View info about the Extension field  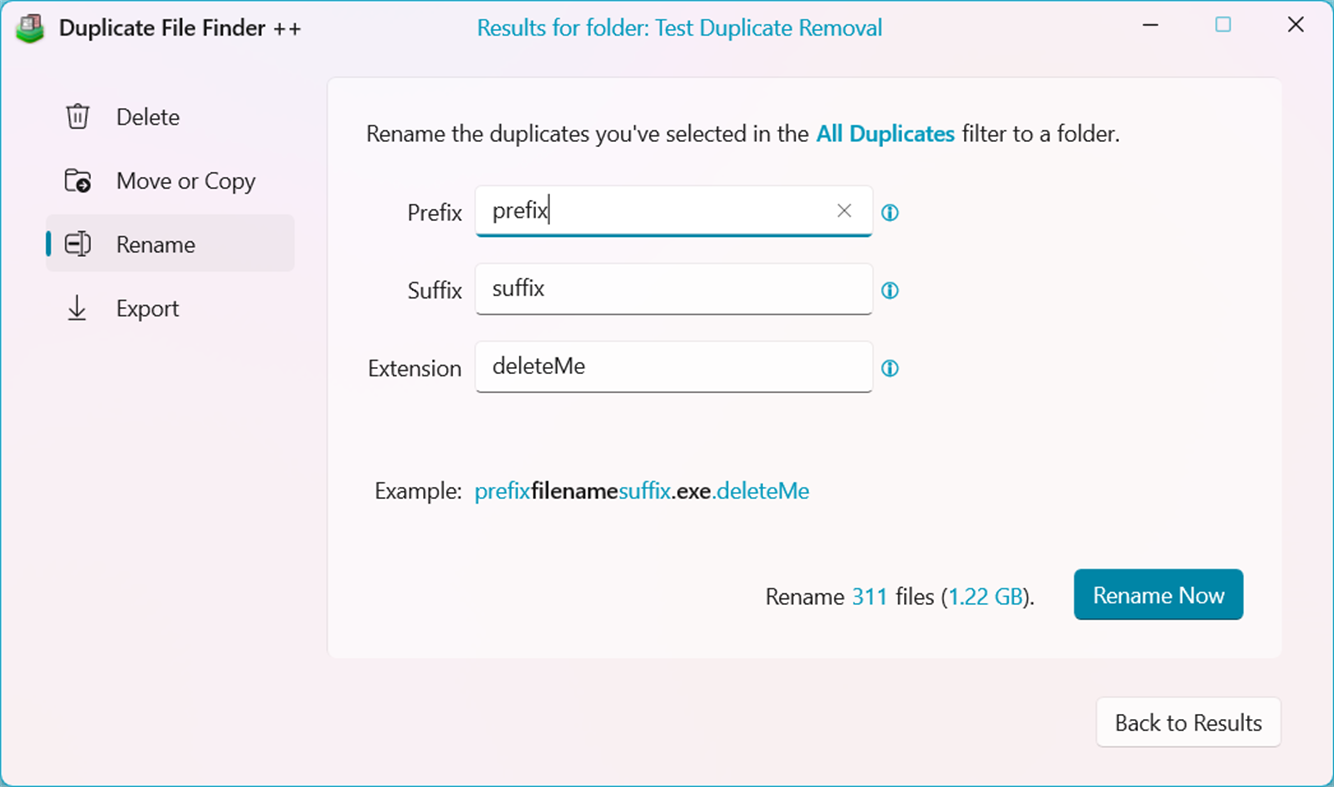(x=890, y=368)
